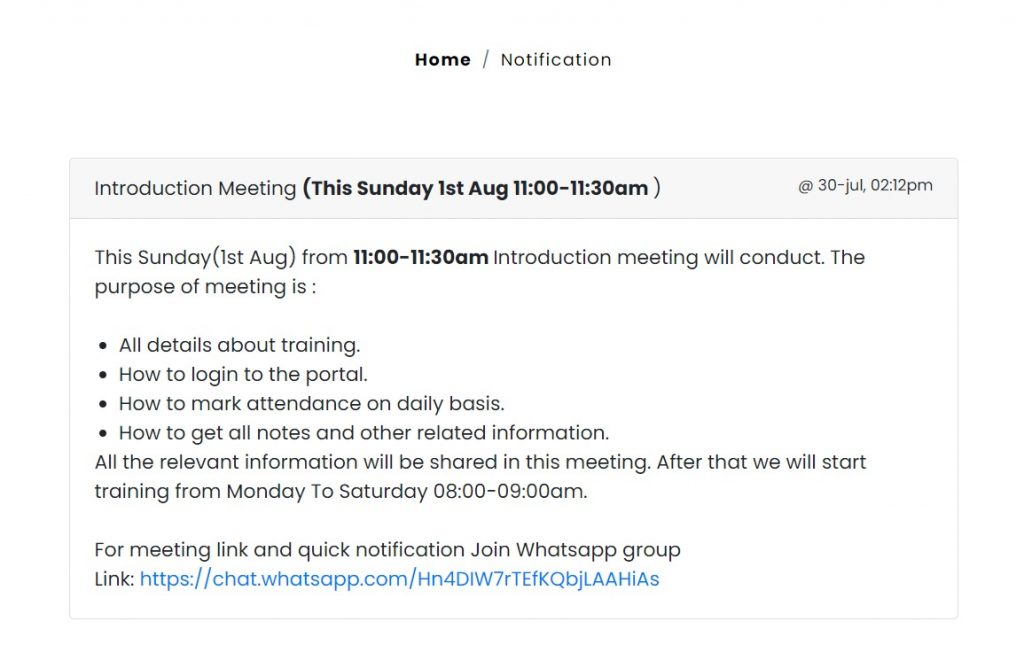Click the 'How to get all notes' bullet

point(364,433)
